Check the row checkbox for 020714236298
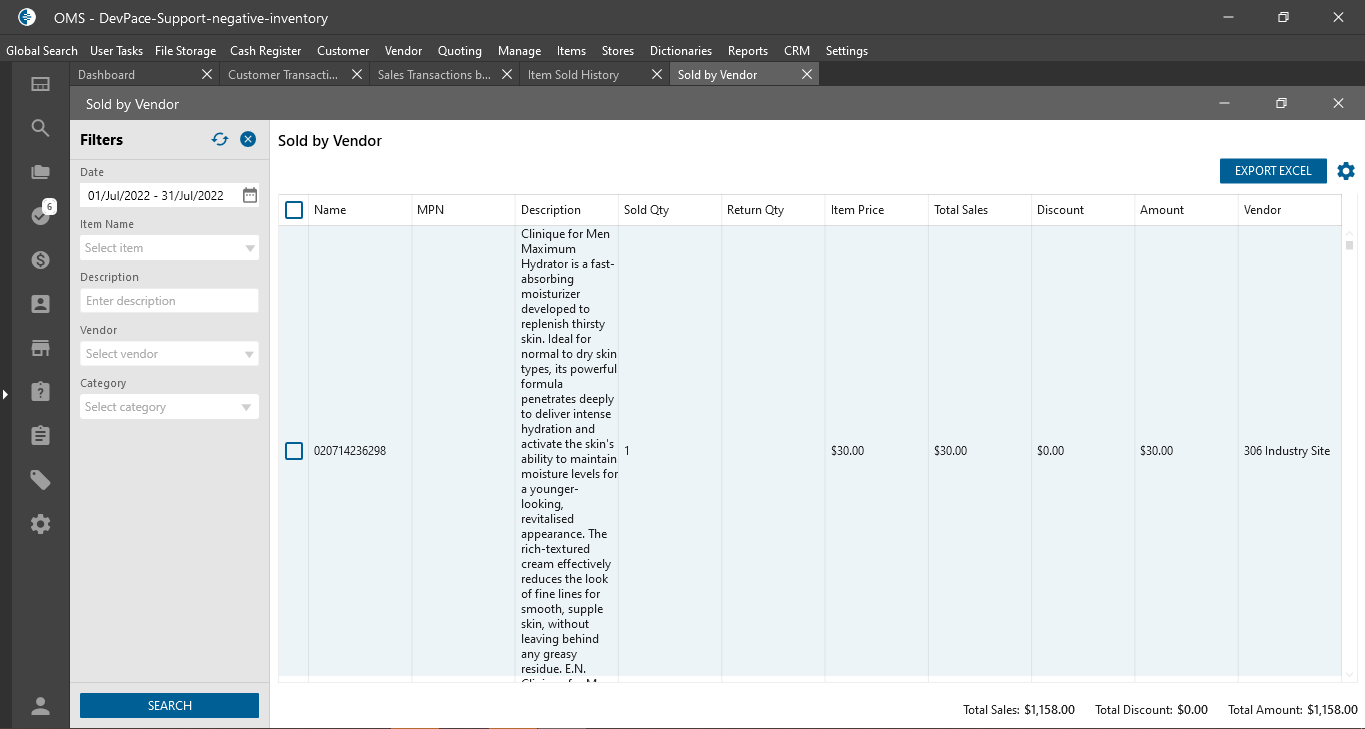This screenshot has height=729, width=1365. pos(294,451)
